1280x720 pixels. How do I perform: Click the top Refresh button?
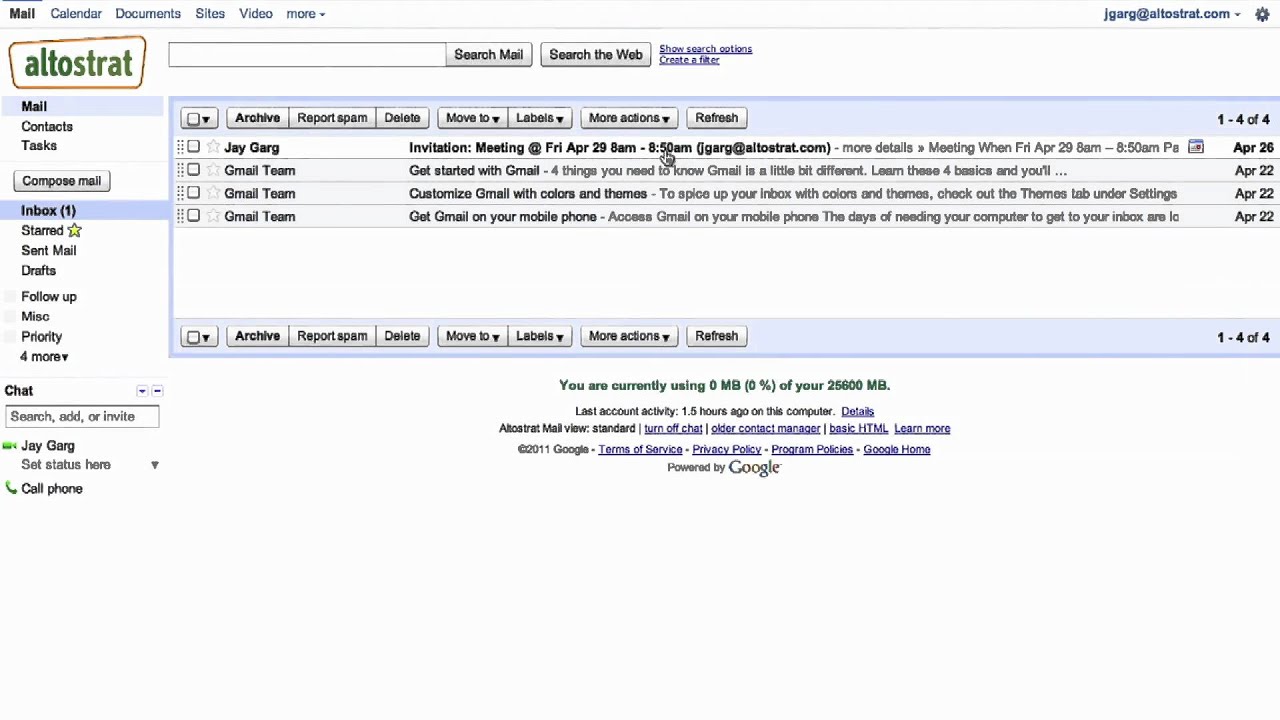pyautogui.click(x=717, y=118)
